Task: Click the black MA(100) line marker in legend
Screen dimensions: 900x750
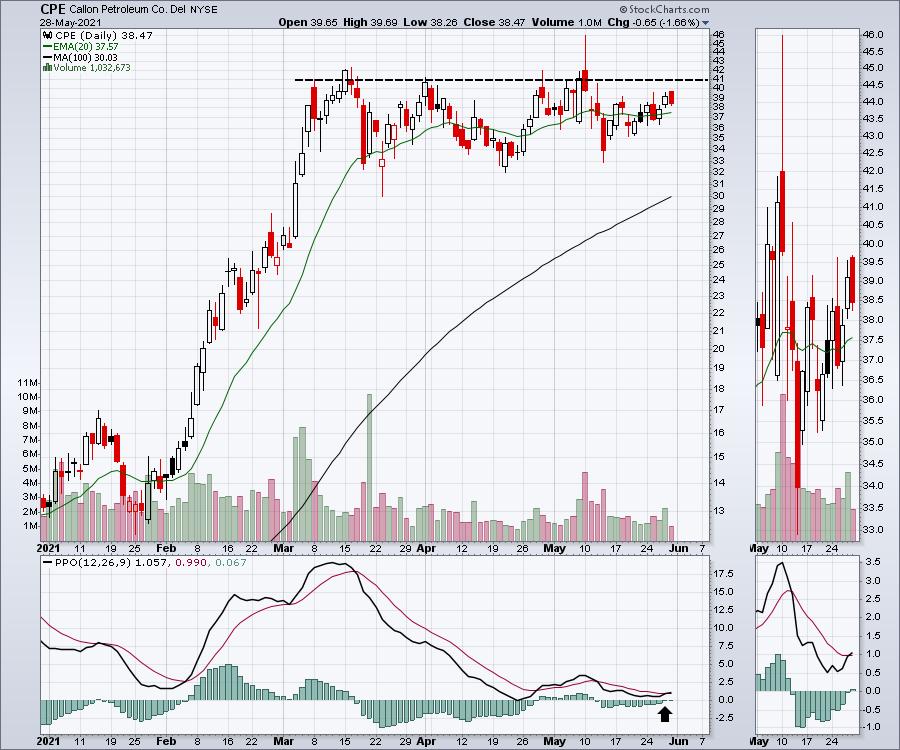Action: 48,57
